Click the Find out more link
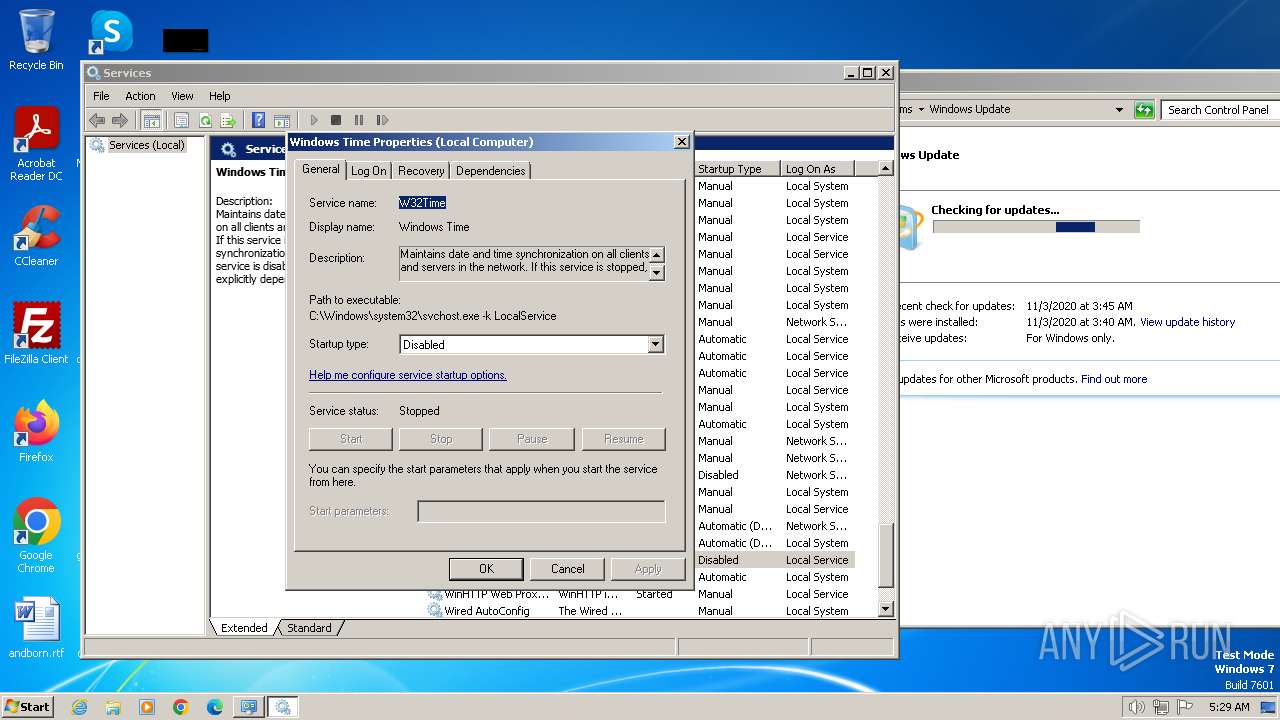Viewport: 1280px width, 720px height. click(1114, 379)
